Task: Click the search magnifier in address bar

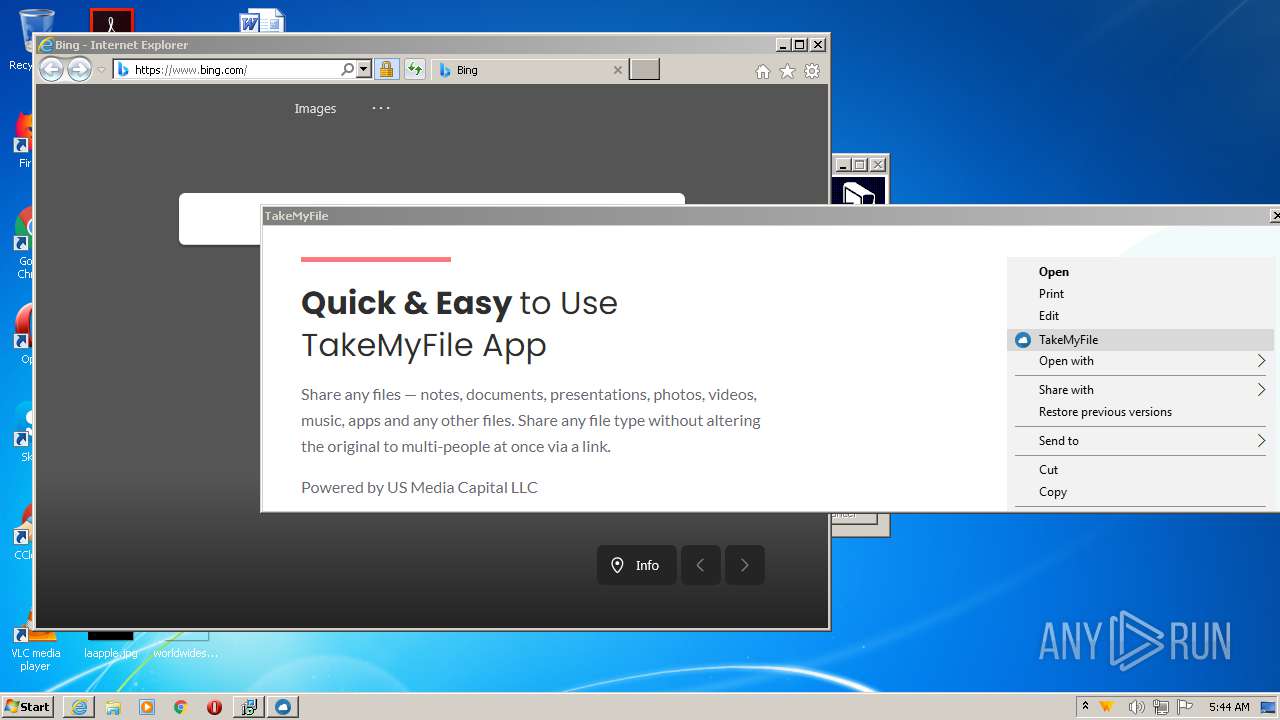Action: point(347,69)
